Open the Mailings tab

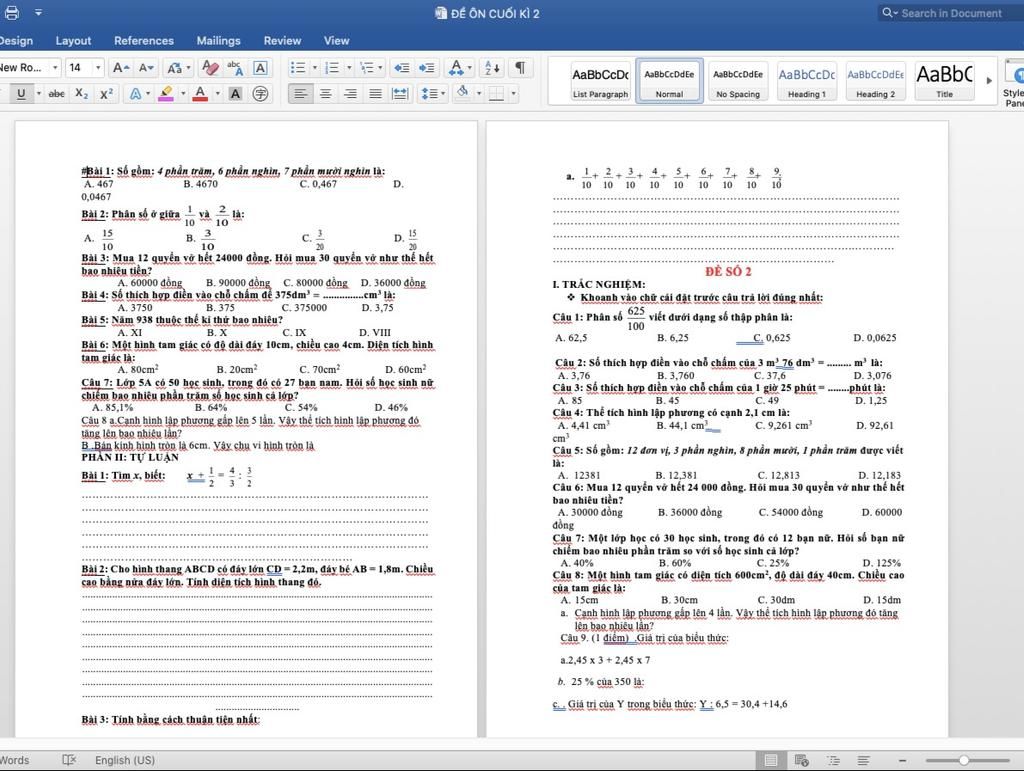pos(219,40)
